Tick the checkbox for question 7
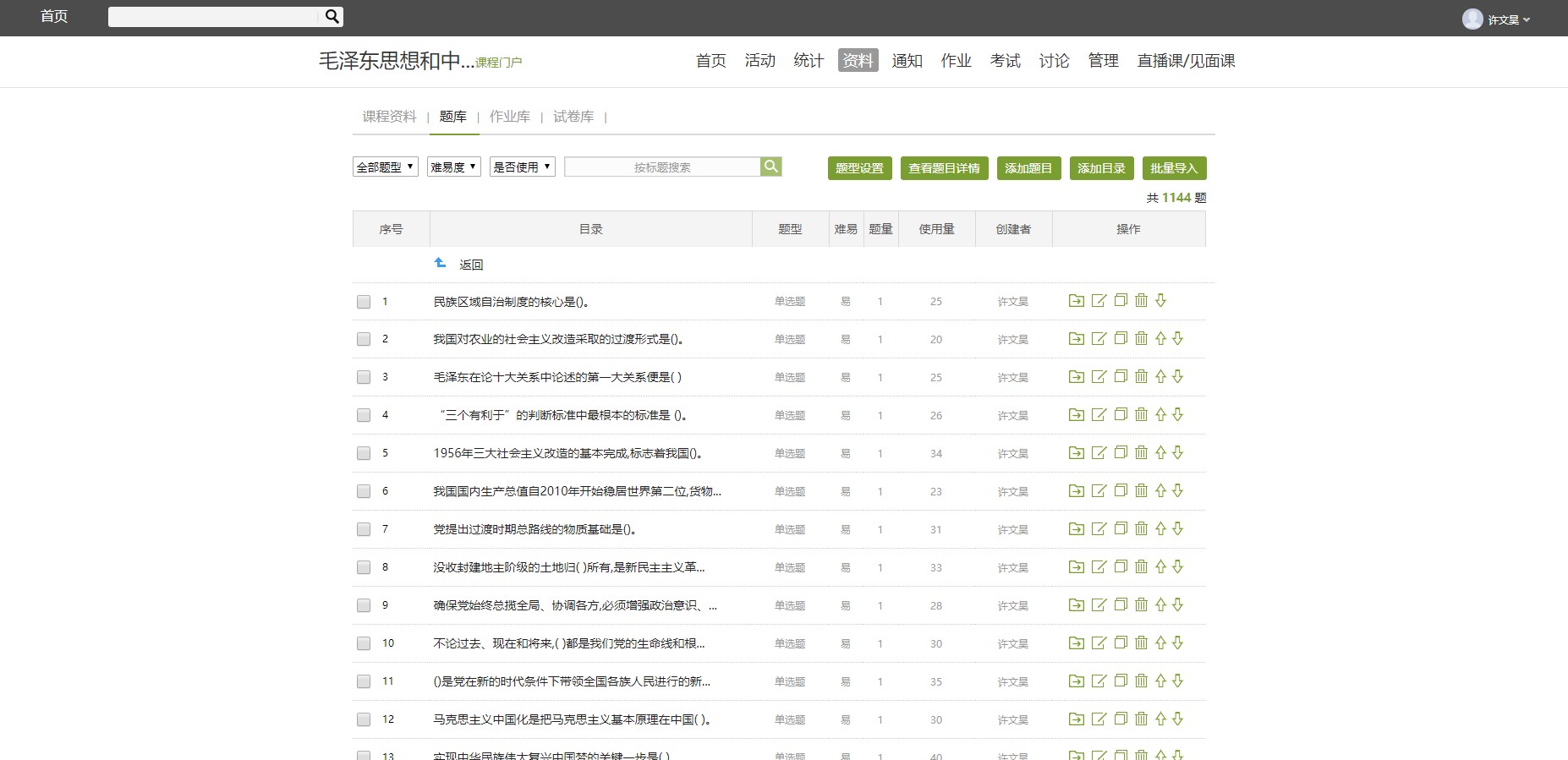The height and width of the screenshot is (760, 1568). coord(364,529)
